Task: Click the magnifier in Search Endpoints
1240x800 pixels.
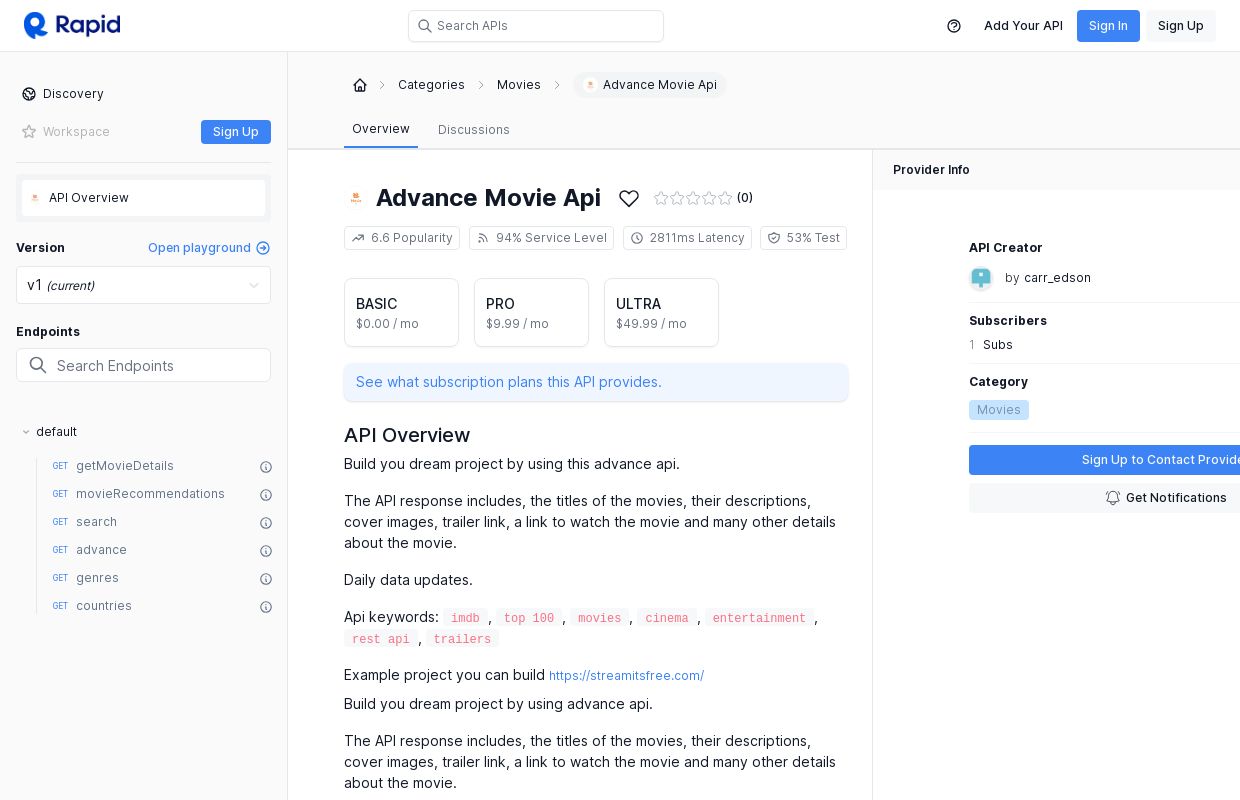Action: coord(38,365)
